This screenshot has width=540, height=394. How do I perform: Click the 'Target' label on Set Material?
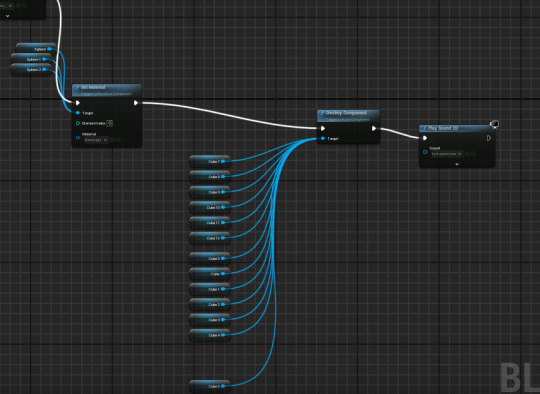click(87, 113)
